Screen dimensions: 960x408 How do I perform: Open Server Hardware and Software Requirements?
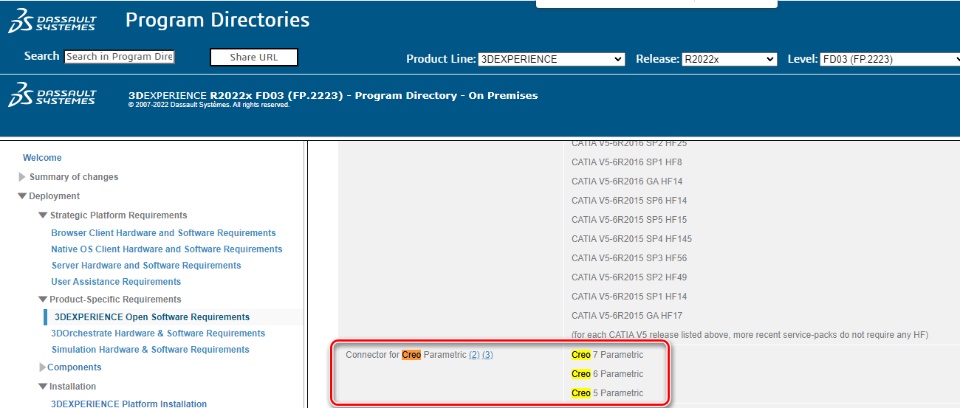coord(146,265)
